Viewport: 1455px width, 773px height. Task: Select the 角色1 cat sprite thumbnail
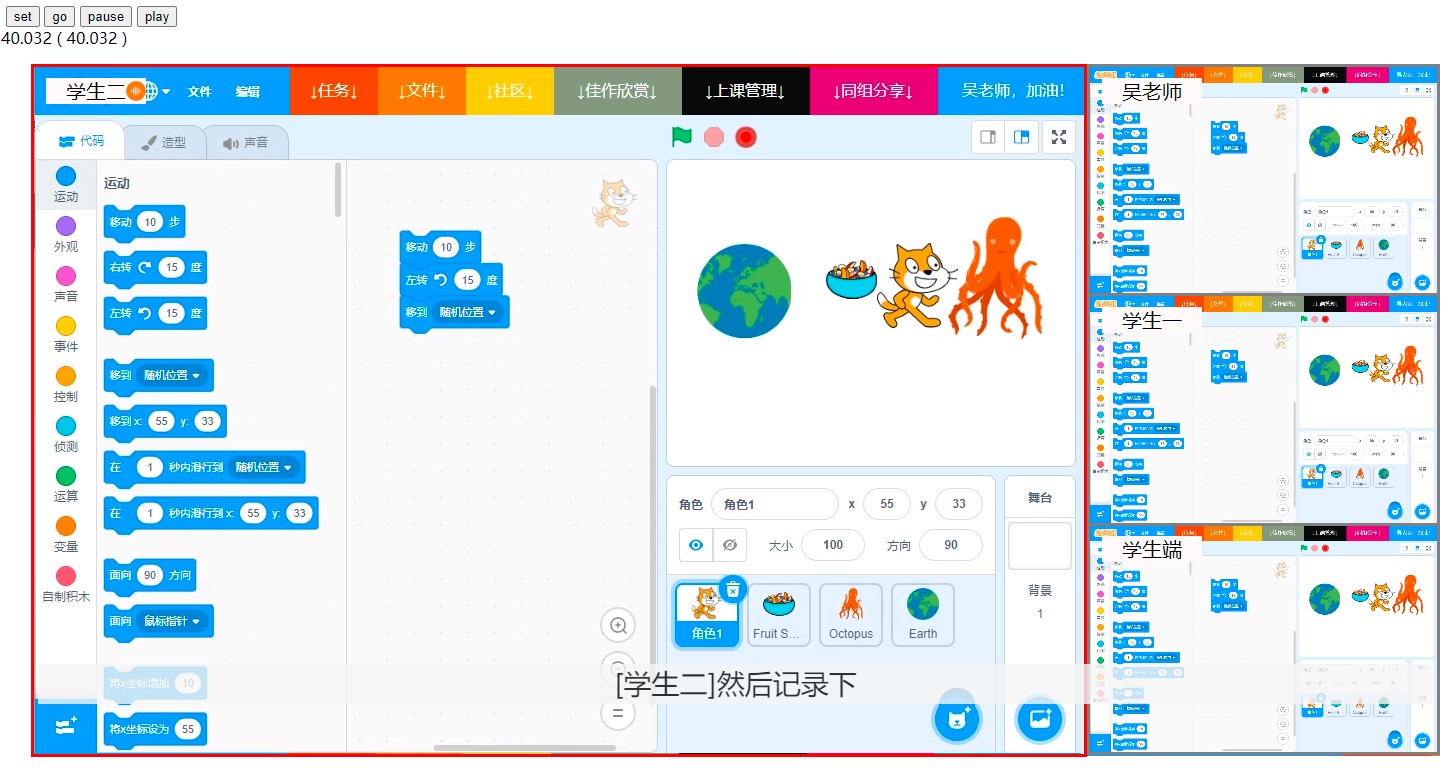click(x=707, y=615)
